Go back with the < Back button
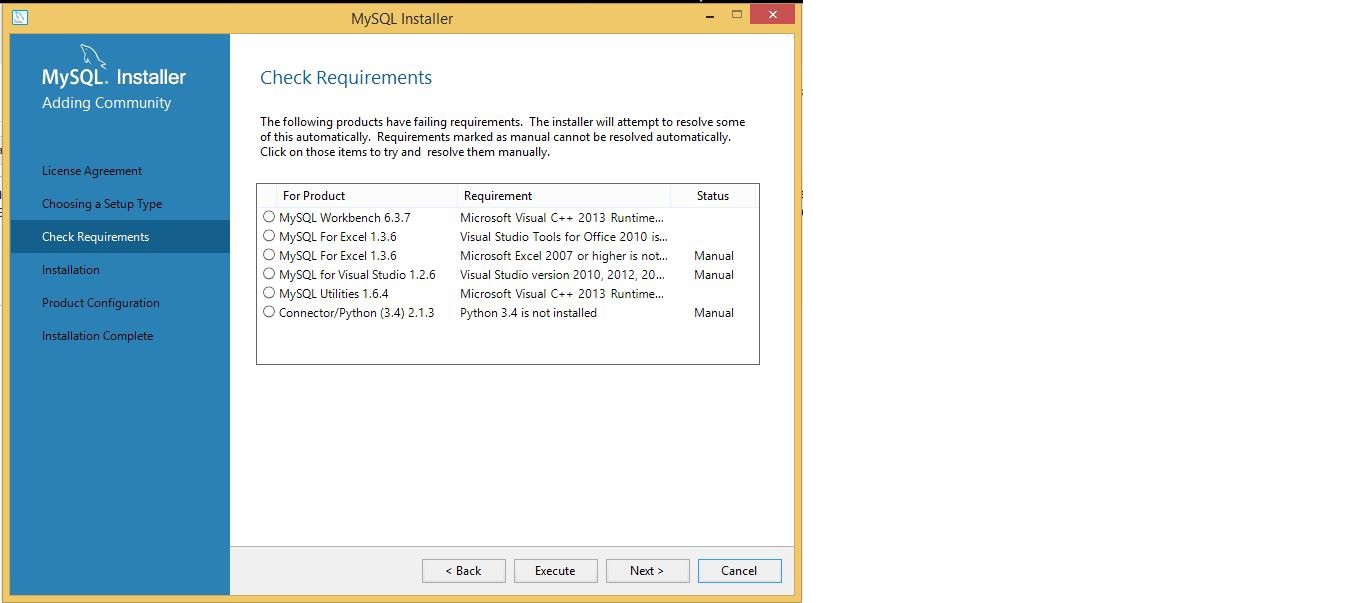1363x603 pixels. coord(463,571)
